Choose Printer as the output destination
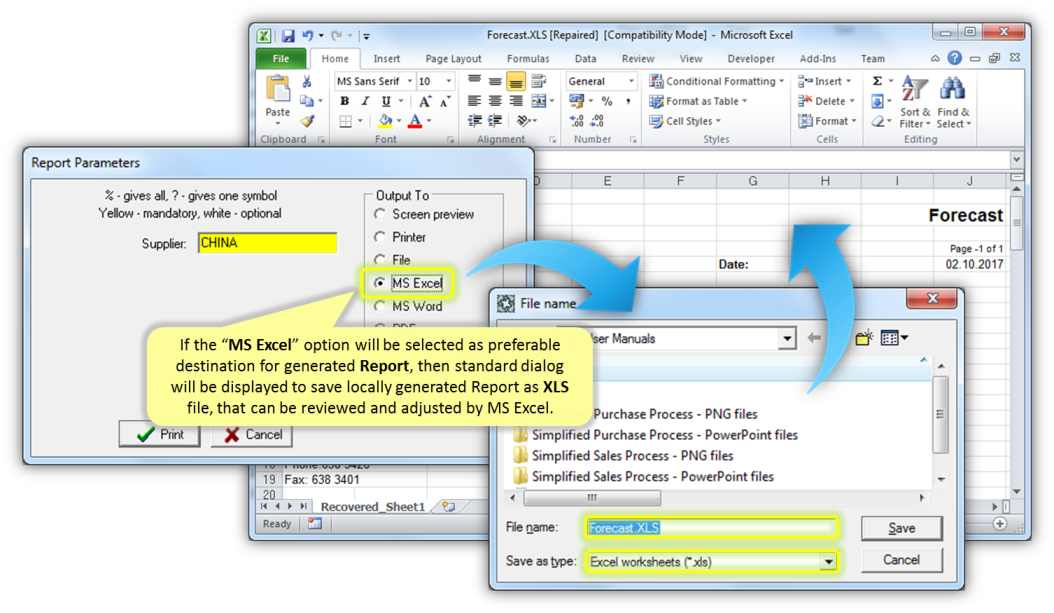Viewport: 1054px width, 613px height. (380, 237)
